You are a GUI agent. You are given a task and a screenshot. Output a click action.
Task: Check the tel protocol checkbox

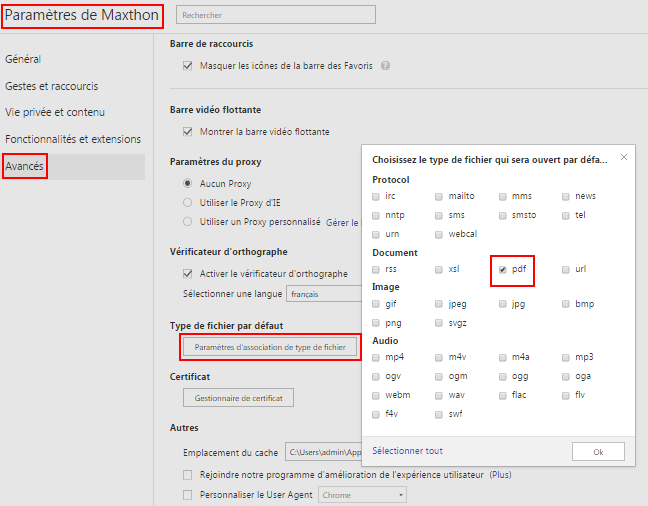tap(566, 215)
